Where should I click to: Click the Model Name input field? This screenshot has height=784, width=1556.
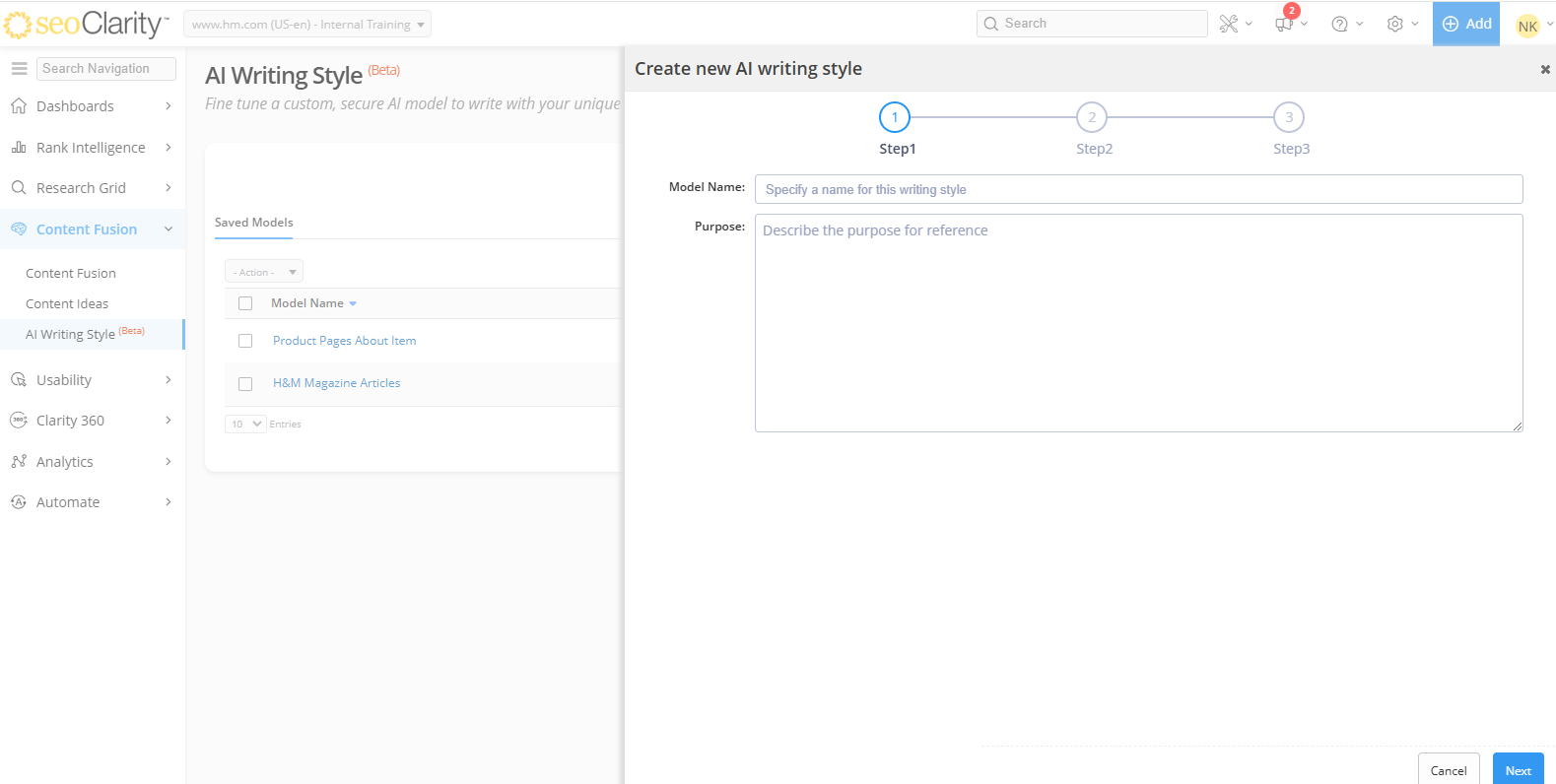tap(1138, 189)
